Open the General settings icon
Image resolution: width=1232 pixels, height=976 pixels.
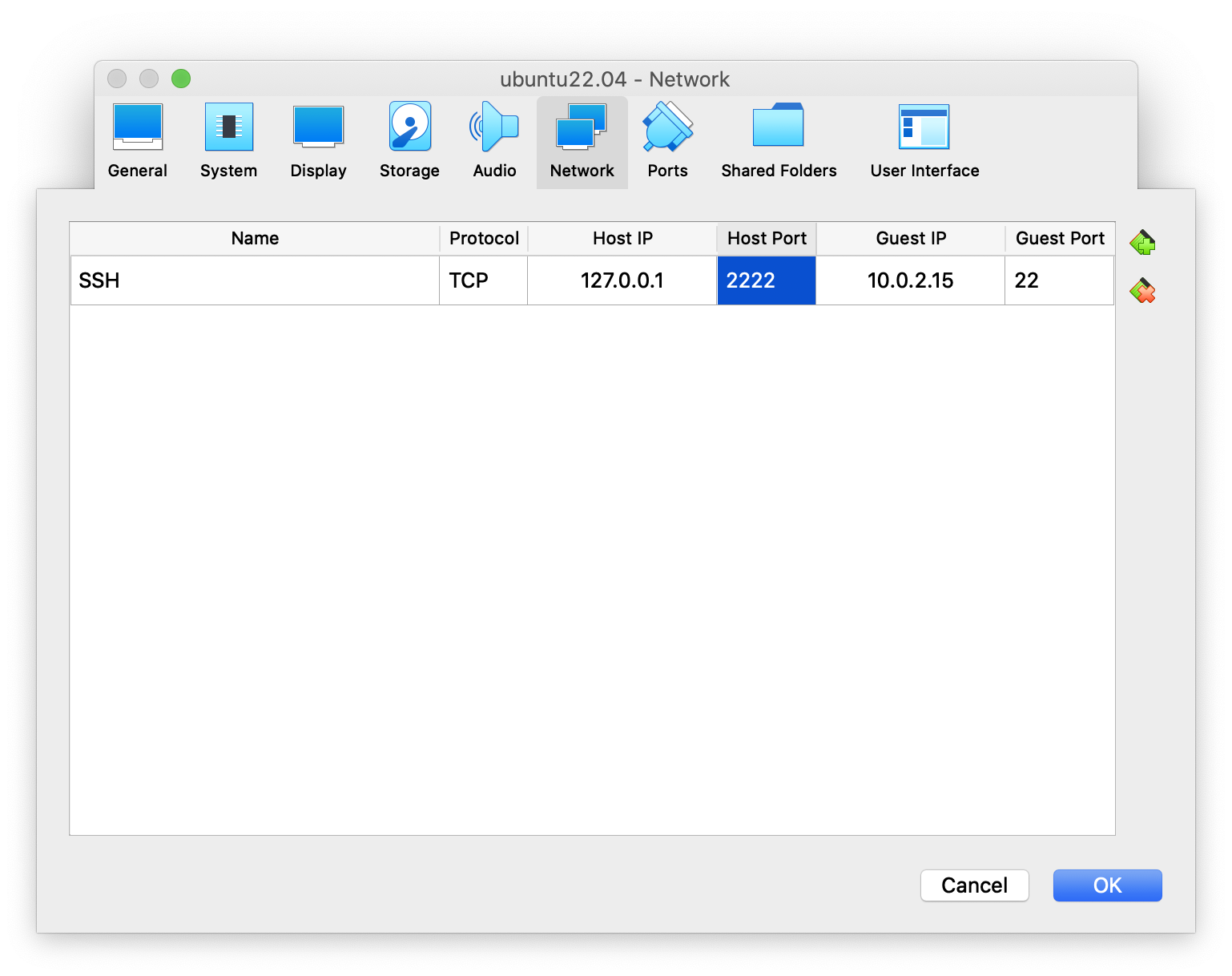click(x=138, y=141)
